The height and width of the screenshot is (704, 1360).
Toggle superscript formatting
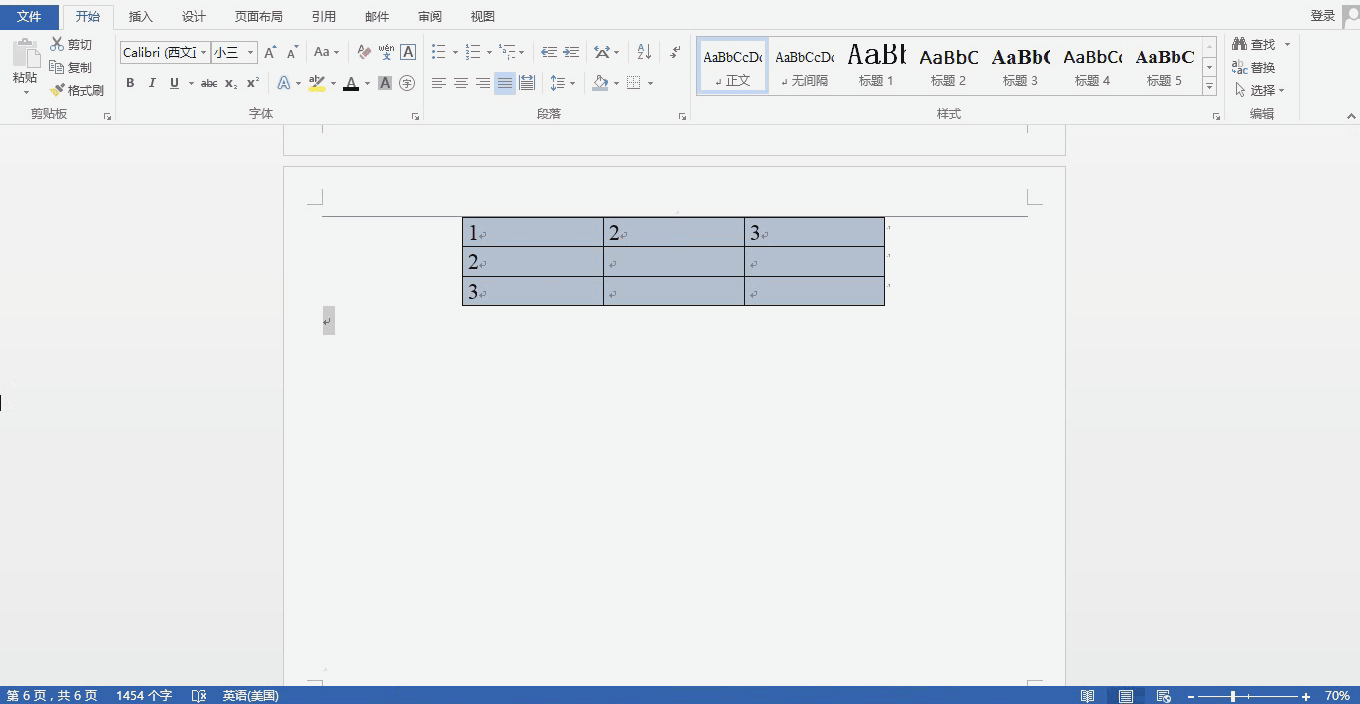(253, 83)
